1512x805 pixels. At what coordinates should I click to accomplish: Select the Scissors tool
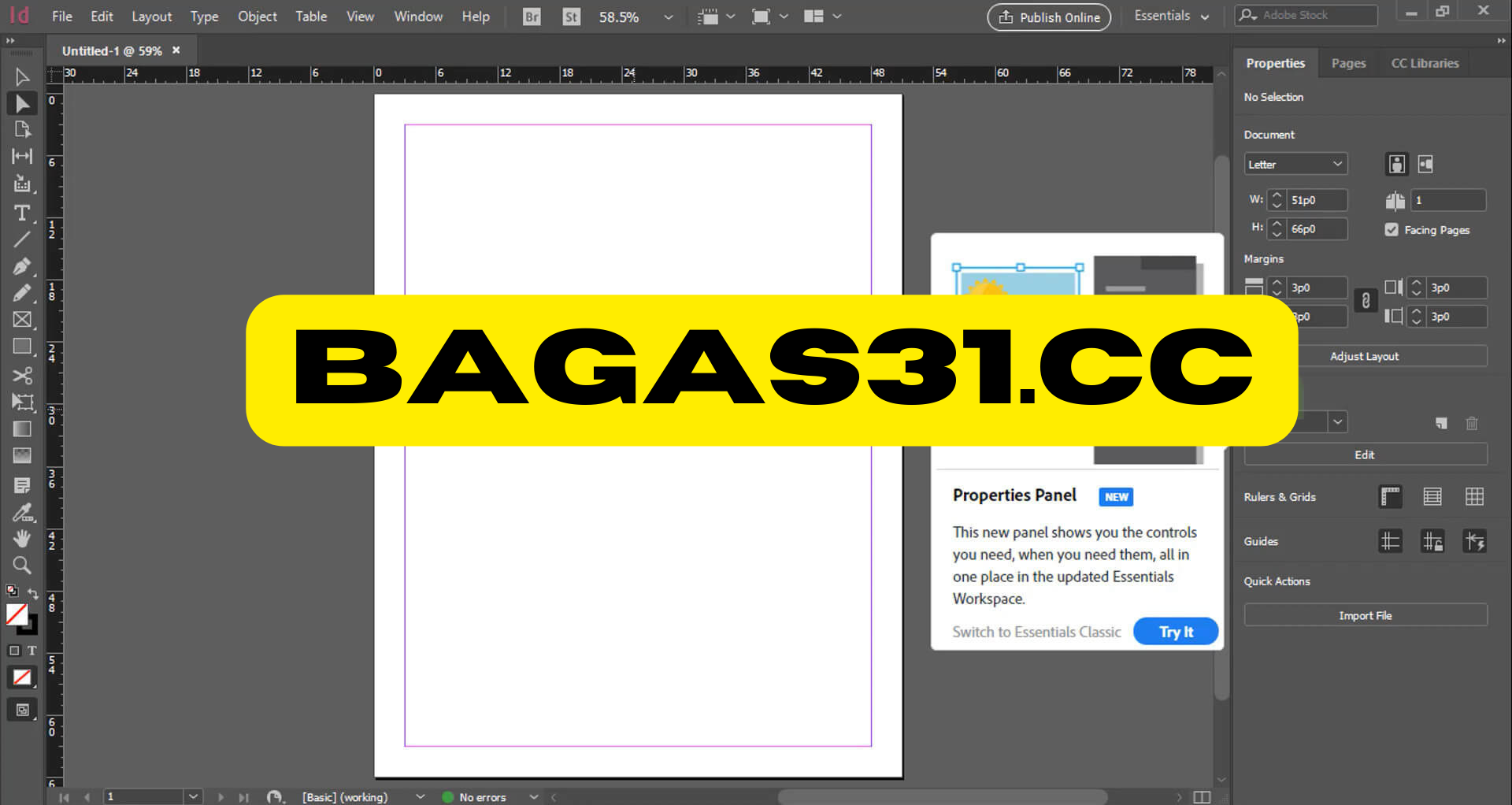point(21,375)
